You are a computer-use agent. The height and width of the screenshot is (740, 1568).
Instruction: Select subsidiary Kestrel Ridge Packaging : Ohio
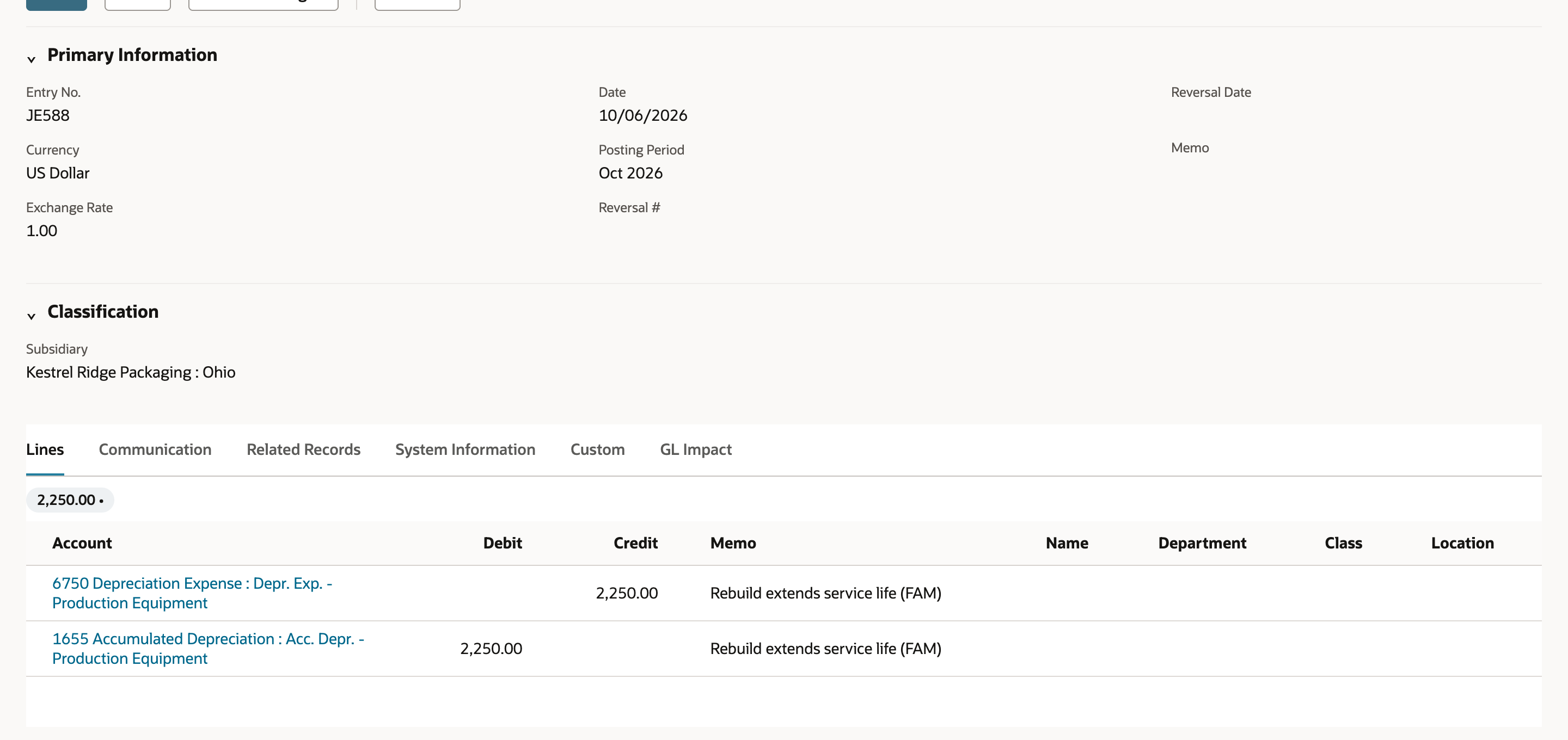click(131, 372)
